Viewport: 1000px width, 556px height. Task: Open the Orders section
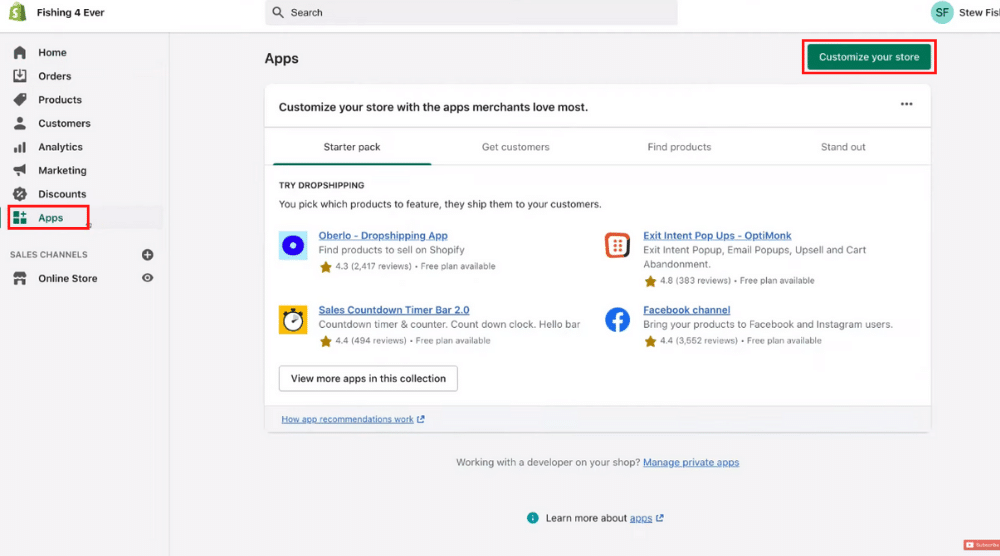54,76
